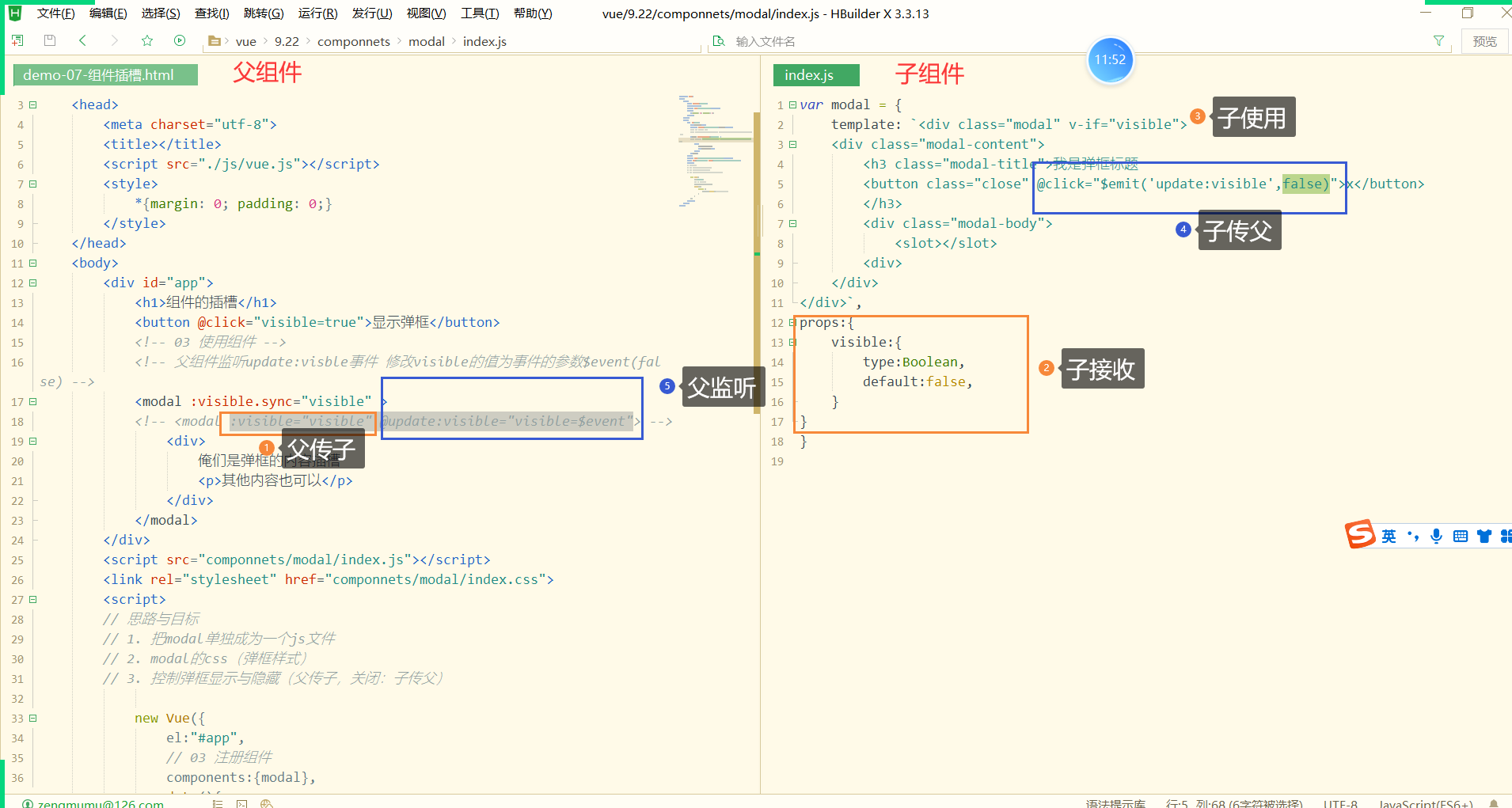Click the star bookmark toolbar icon

(x=147, y=40)
